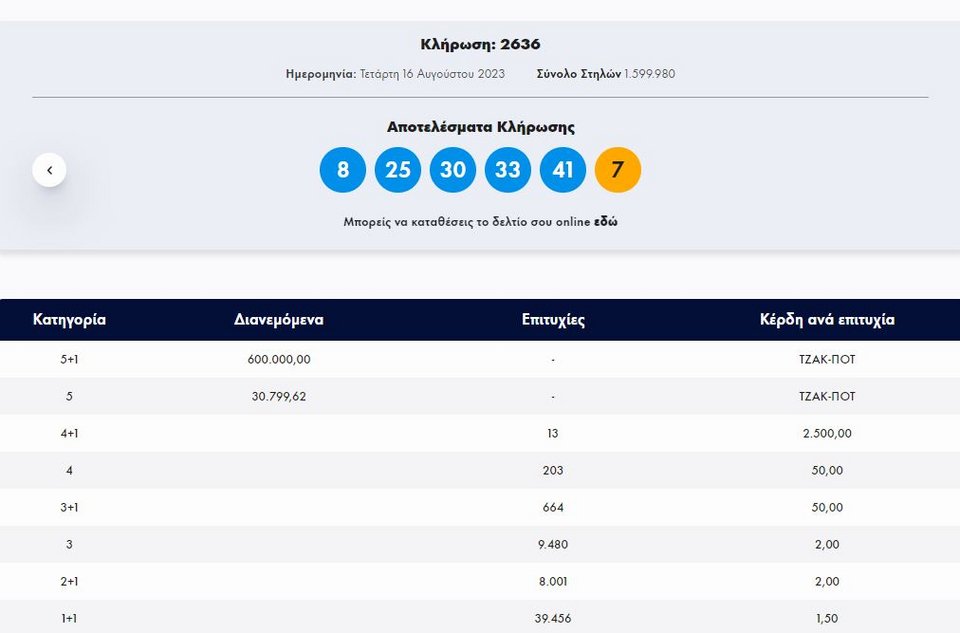This screenshot has height=633, width=960.
Task: Select the blue number 30 ball
Action: [453, 170]
